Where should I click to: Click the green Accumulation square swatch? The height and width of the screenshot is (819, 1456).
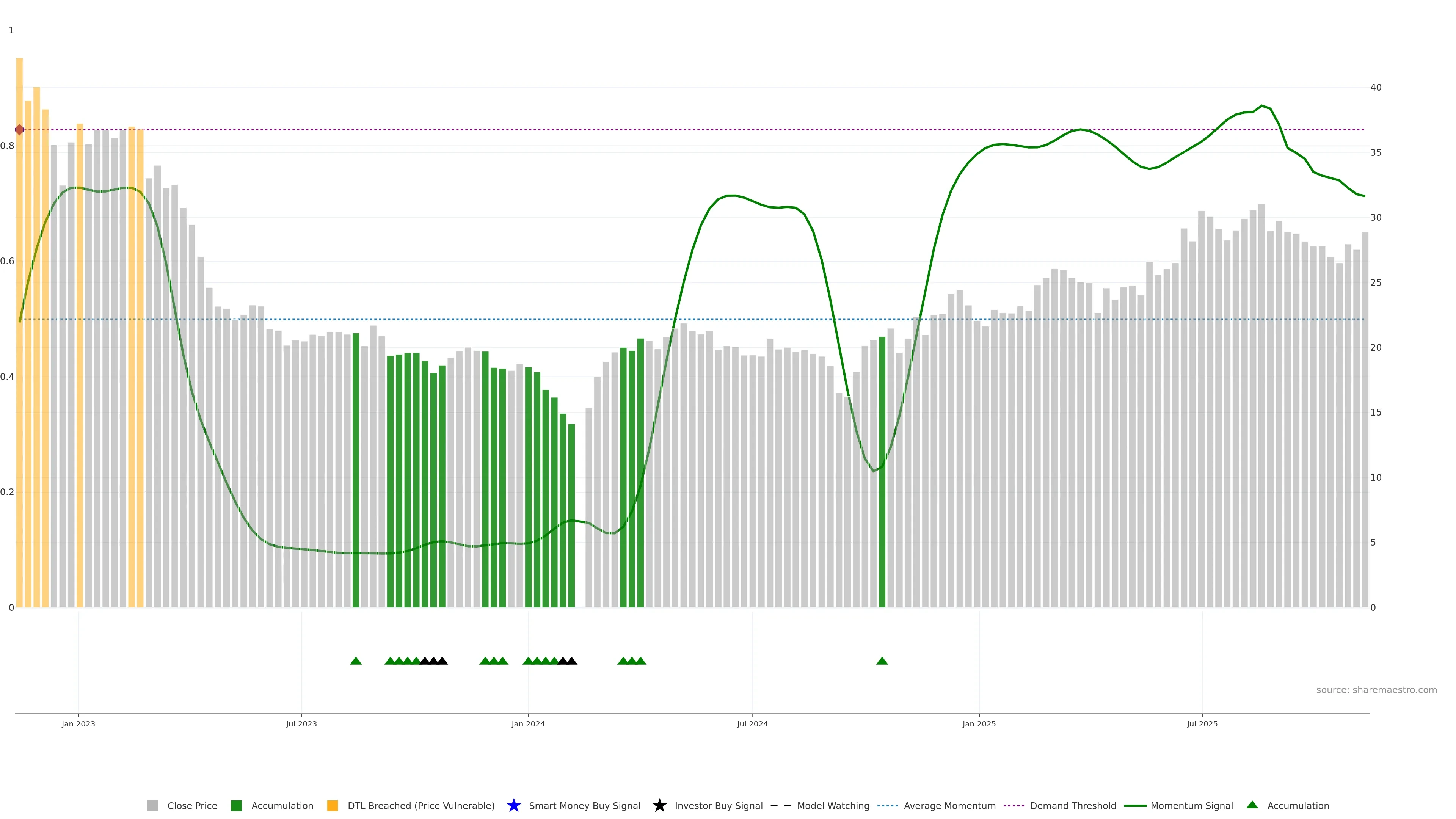[236, 805]
